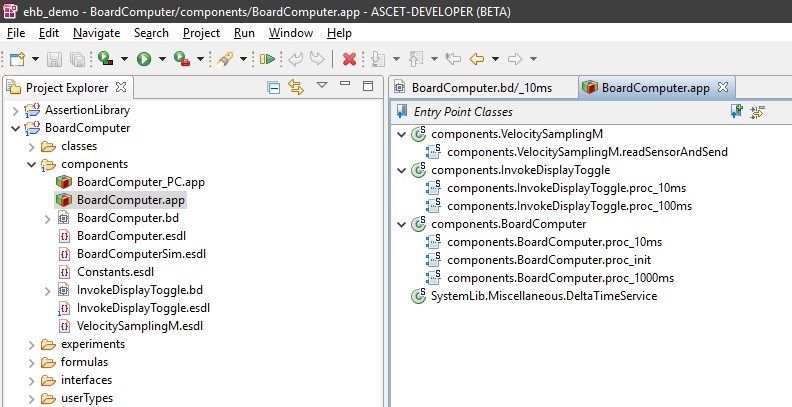Image resolution: width=792 pixels, height=407 pixels.
Task: Click the red X delete toolbar icon
Action: tap(349, 59)
